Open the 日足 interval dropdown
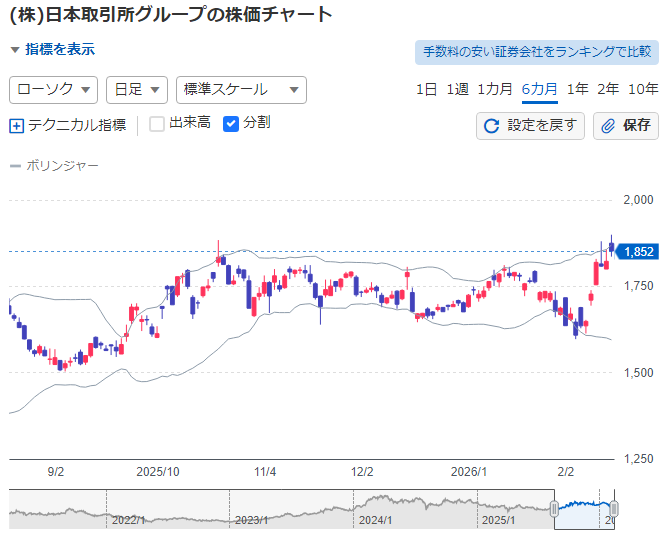The image size is (664, 535). coord(137,90)
